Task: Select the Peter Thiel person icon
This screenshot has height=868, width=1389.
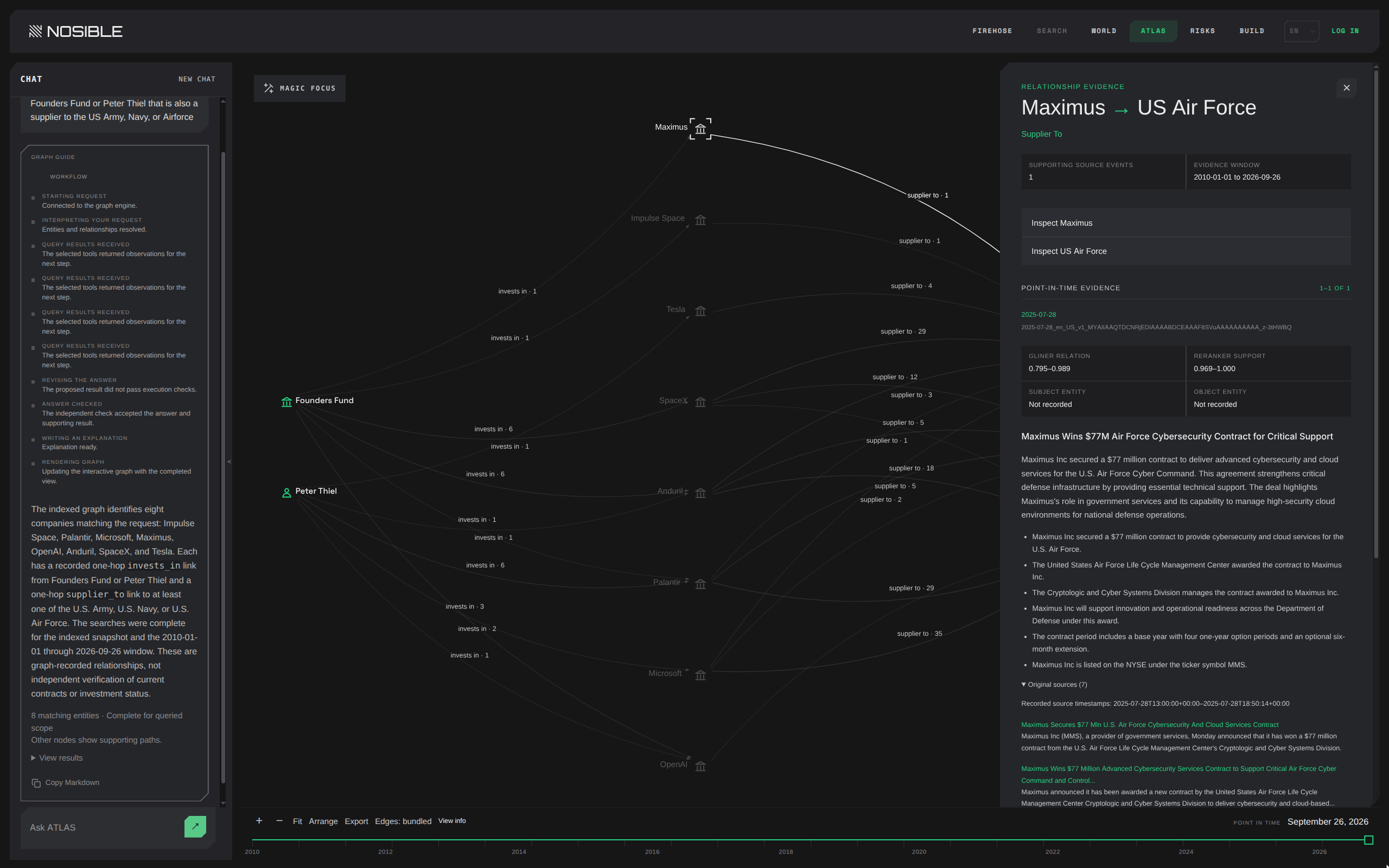Action: click(286, 493)
